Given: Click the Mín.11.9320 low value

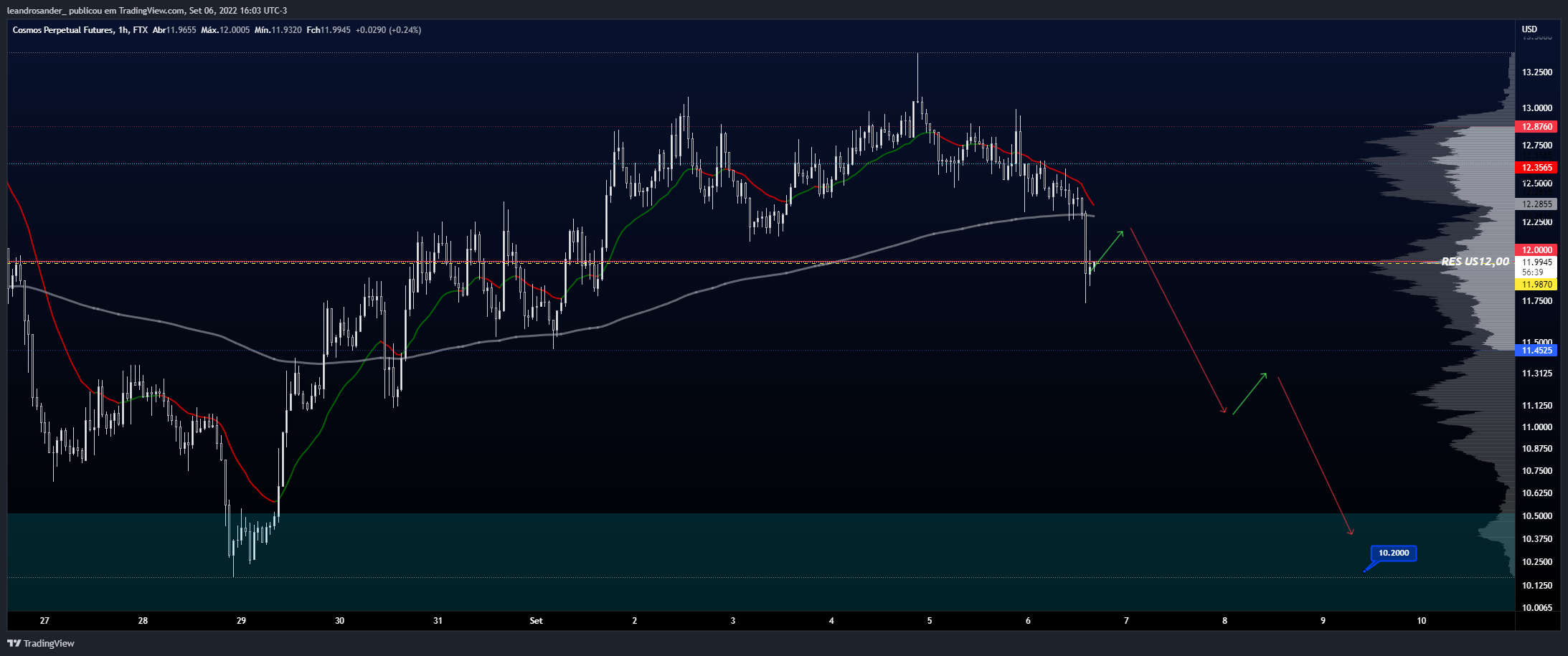Looking at the screenshot, I should point(278,30).
